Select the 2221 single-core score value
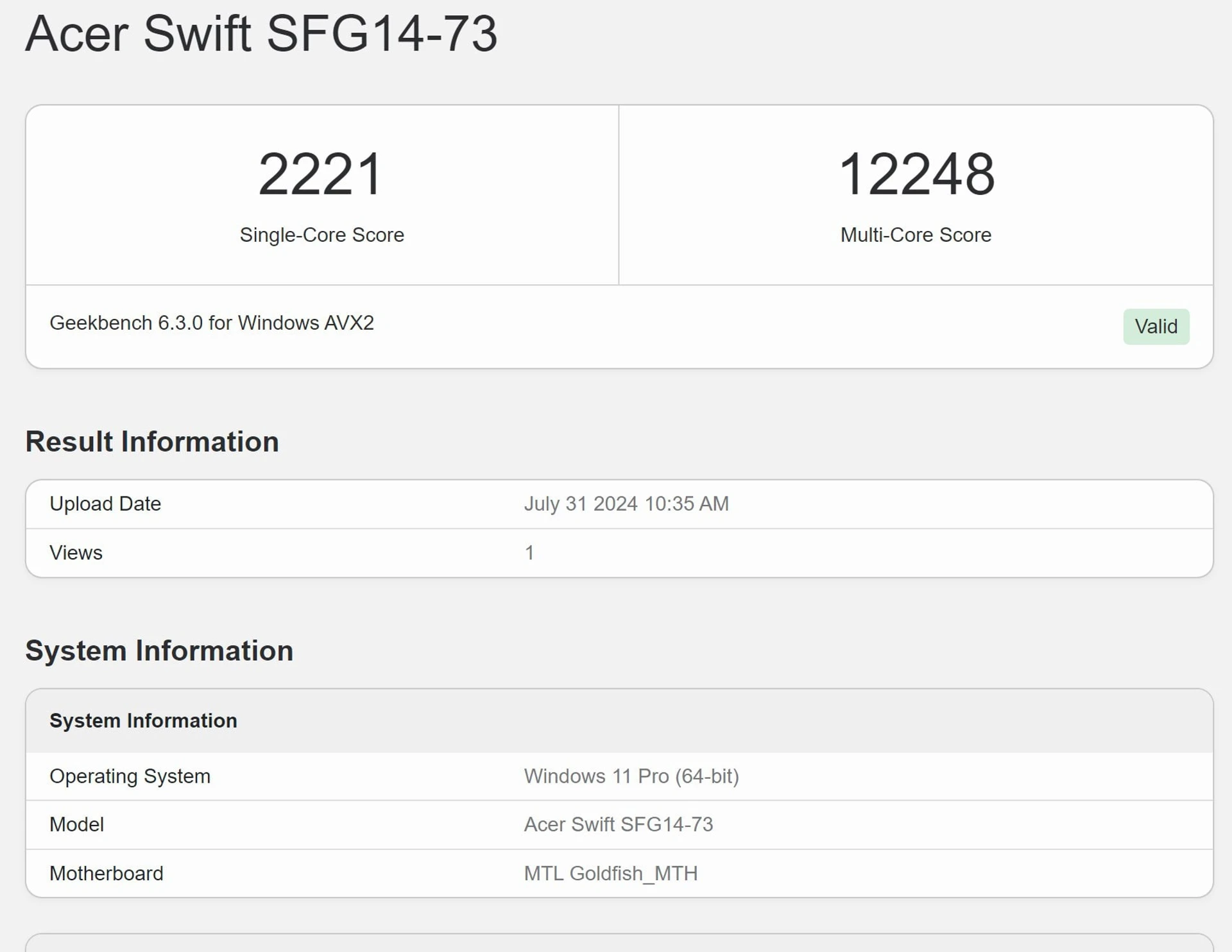 (321, 174)
